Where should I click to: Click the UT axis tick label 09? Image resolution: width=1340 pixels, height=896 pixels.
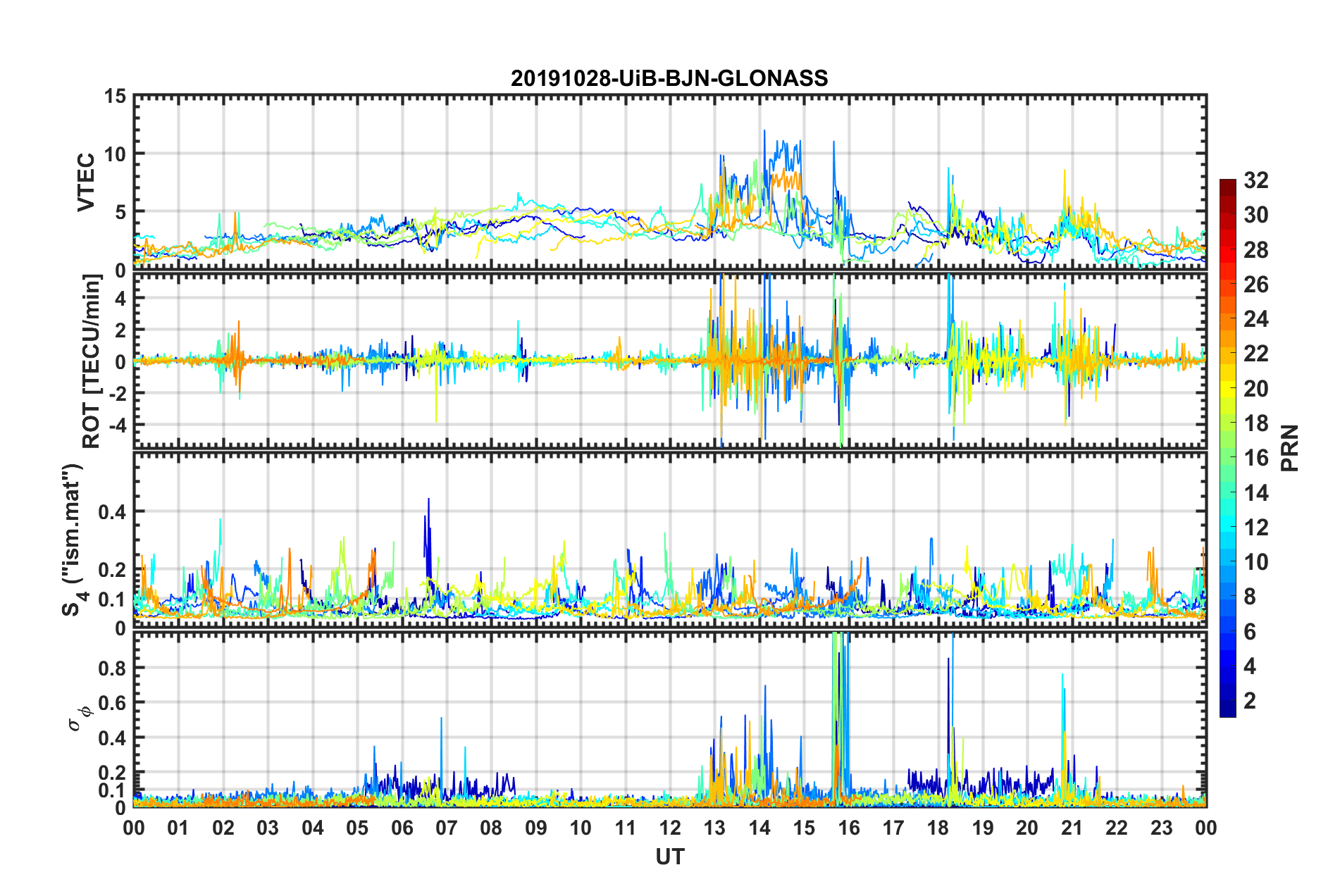[535, 828]
